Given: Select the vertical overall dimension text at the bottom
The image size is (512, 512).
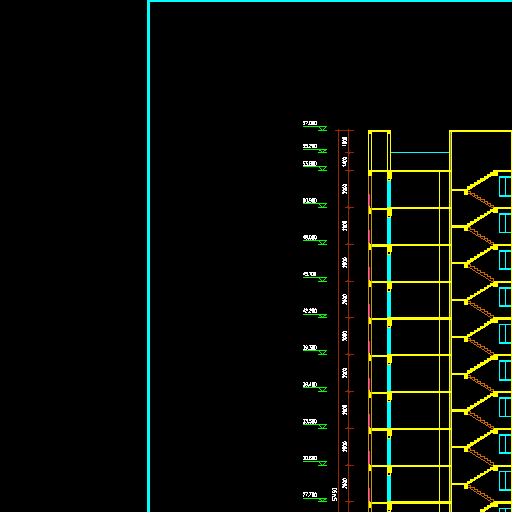Looking at the screenshot, I should [x=335, y=494].
